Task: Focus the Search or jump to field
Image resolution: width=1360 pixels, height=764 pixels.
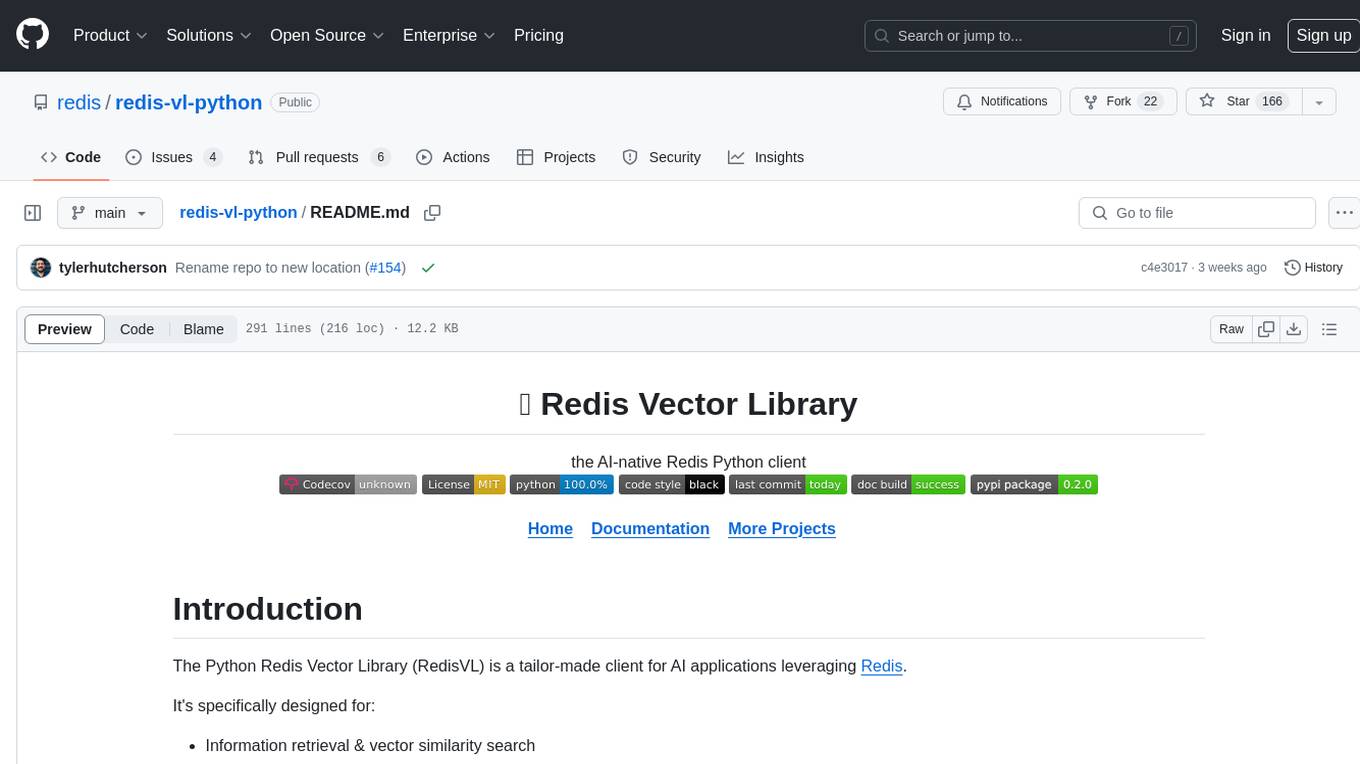Action: click(x=1032, y=36)
